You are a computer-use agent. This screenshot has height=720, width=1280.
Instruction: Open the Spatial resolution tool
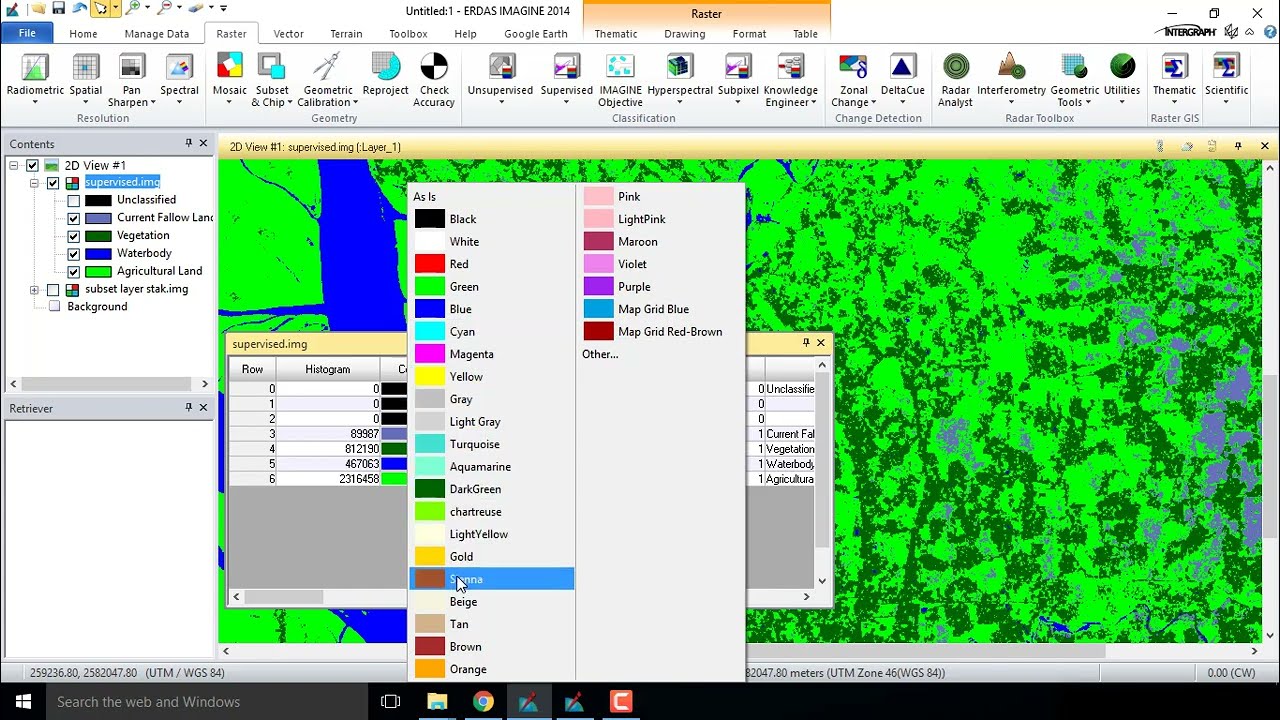[x=86, y=78]
